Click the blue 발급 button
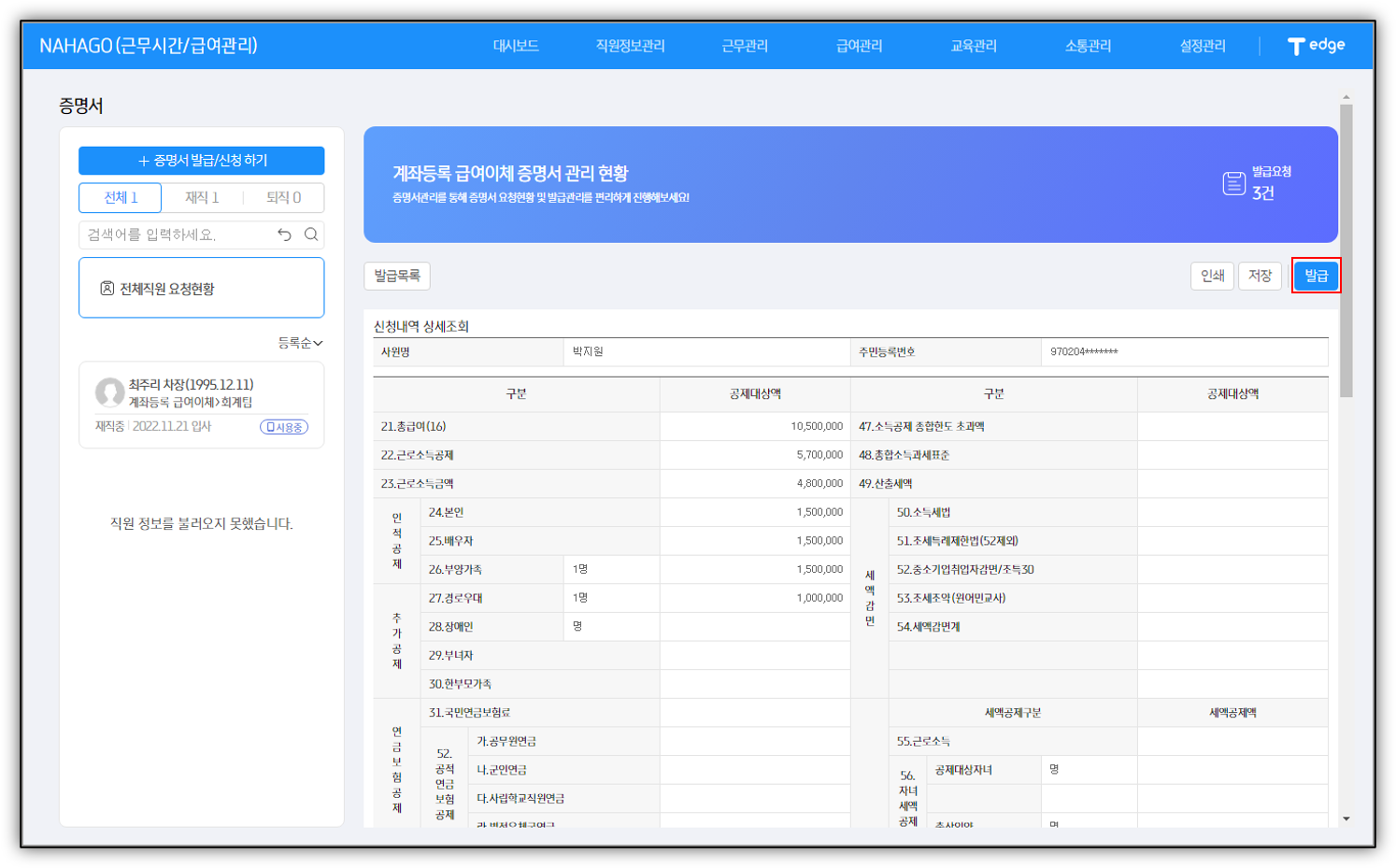This screenshot has height=868, width=1396. click(1316, 276)
